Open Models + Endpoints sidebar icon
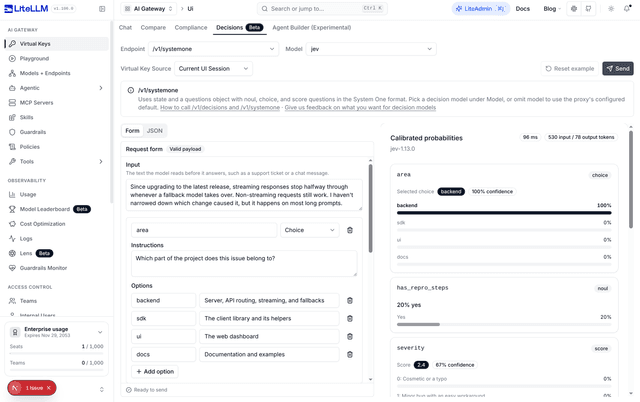The image size is (640, 402). click(12, 73)
